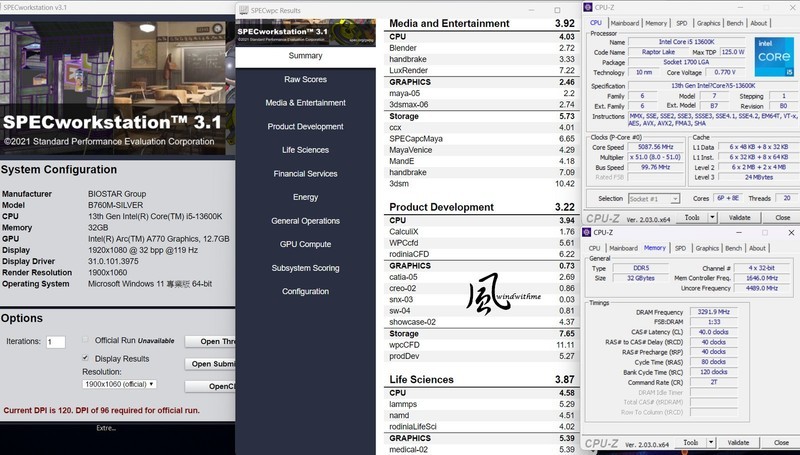Go to Subsystem Scoring in the results sidebar
This screenshot has height=455, width=800.
click(305, 268)
